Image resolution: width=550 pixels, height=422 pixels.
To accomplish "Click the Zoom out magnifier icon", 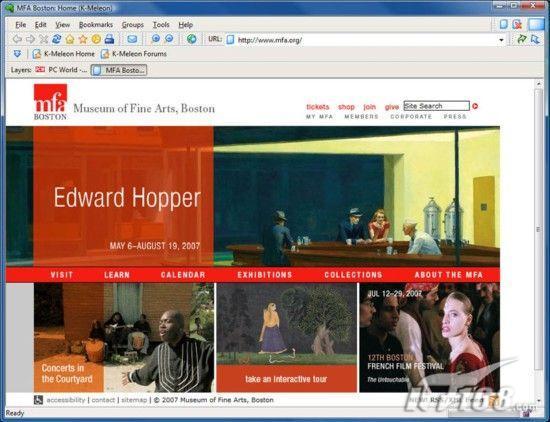I will (169, 39).
